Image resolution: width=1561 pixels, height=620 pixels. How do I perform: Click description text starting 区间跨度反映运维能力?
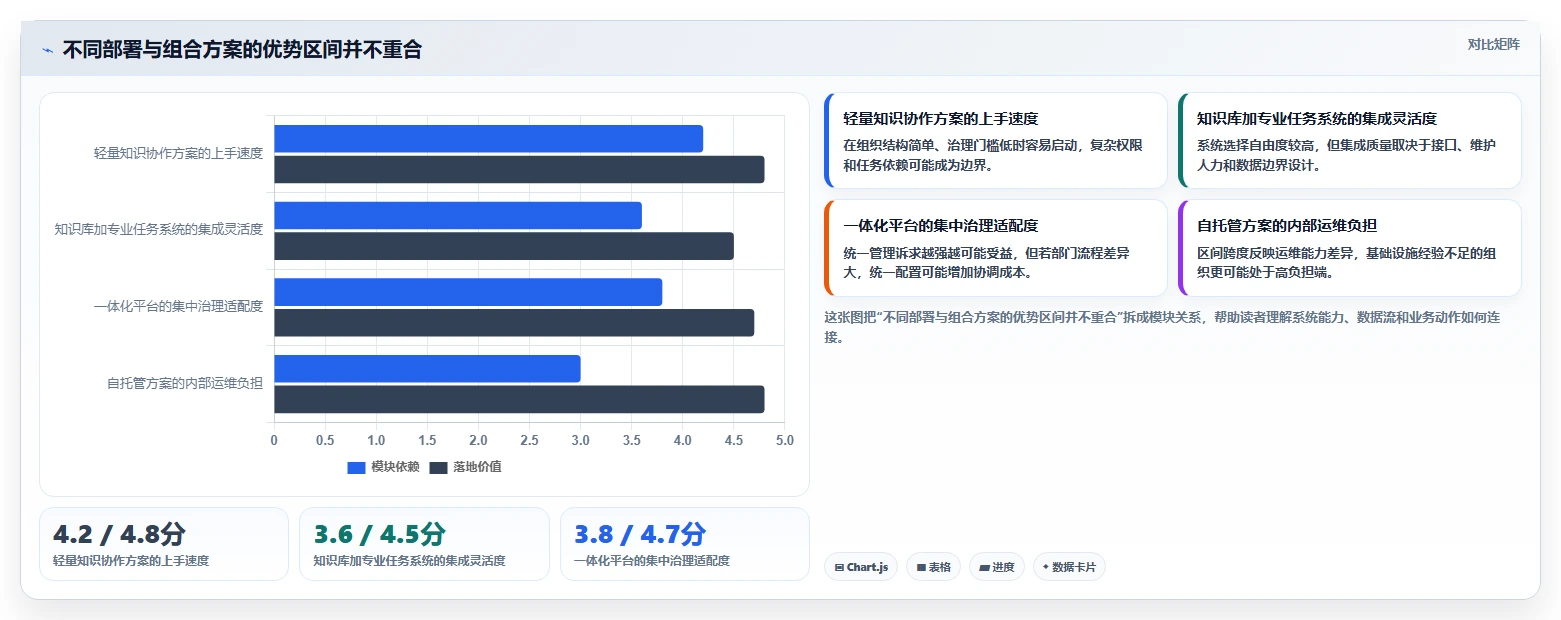(1347, 262)
